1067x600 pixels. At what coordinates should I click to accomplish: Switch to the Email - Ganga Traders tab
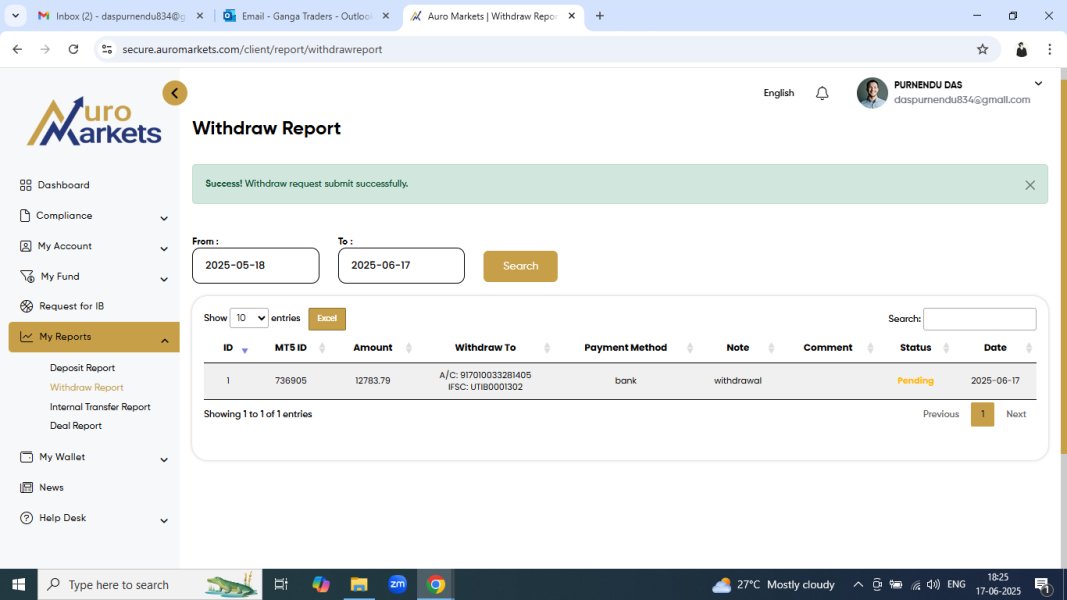(305, 16)
